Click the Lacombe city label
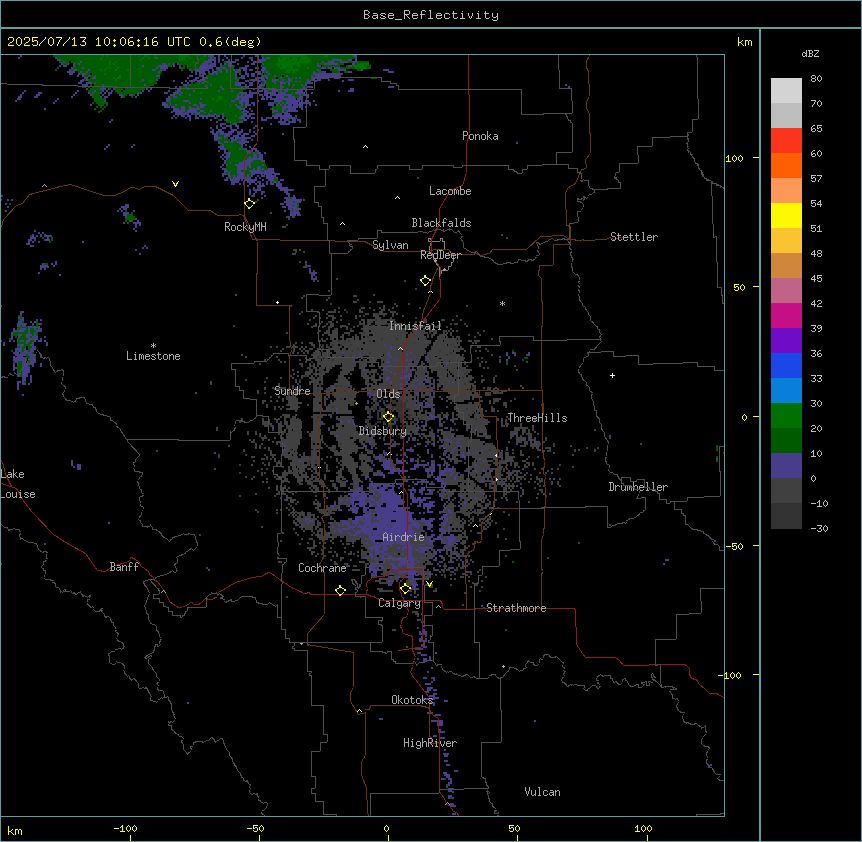The height and width of the screenshot is (842, 862). (x=450, y=191)
